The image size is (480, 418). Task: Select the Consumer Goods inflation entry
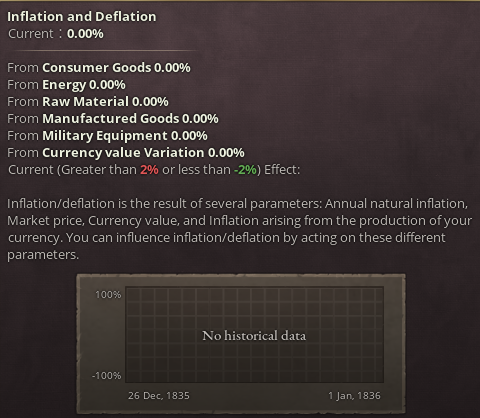click(99, 68)
